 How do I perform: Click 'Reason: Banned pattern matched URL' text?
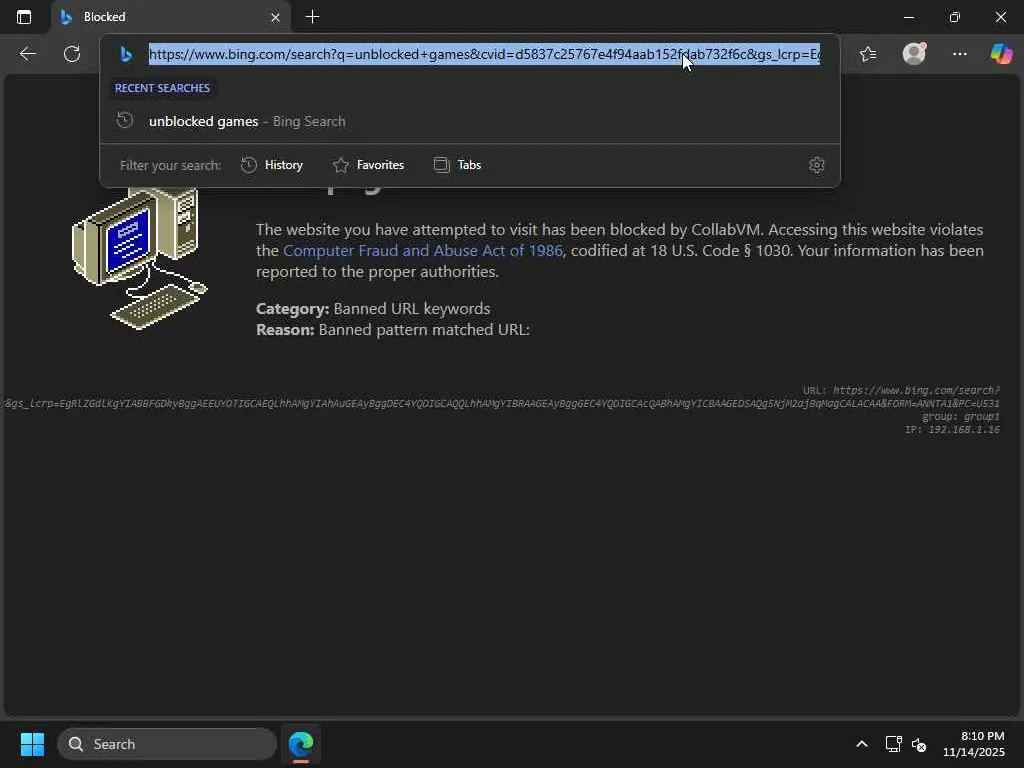pos(392,330)
